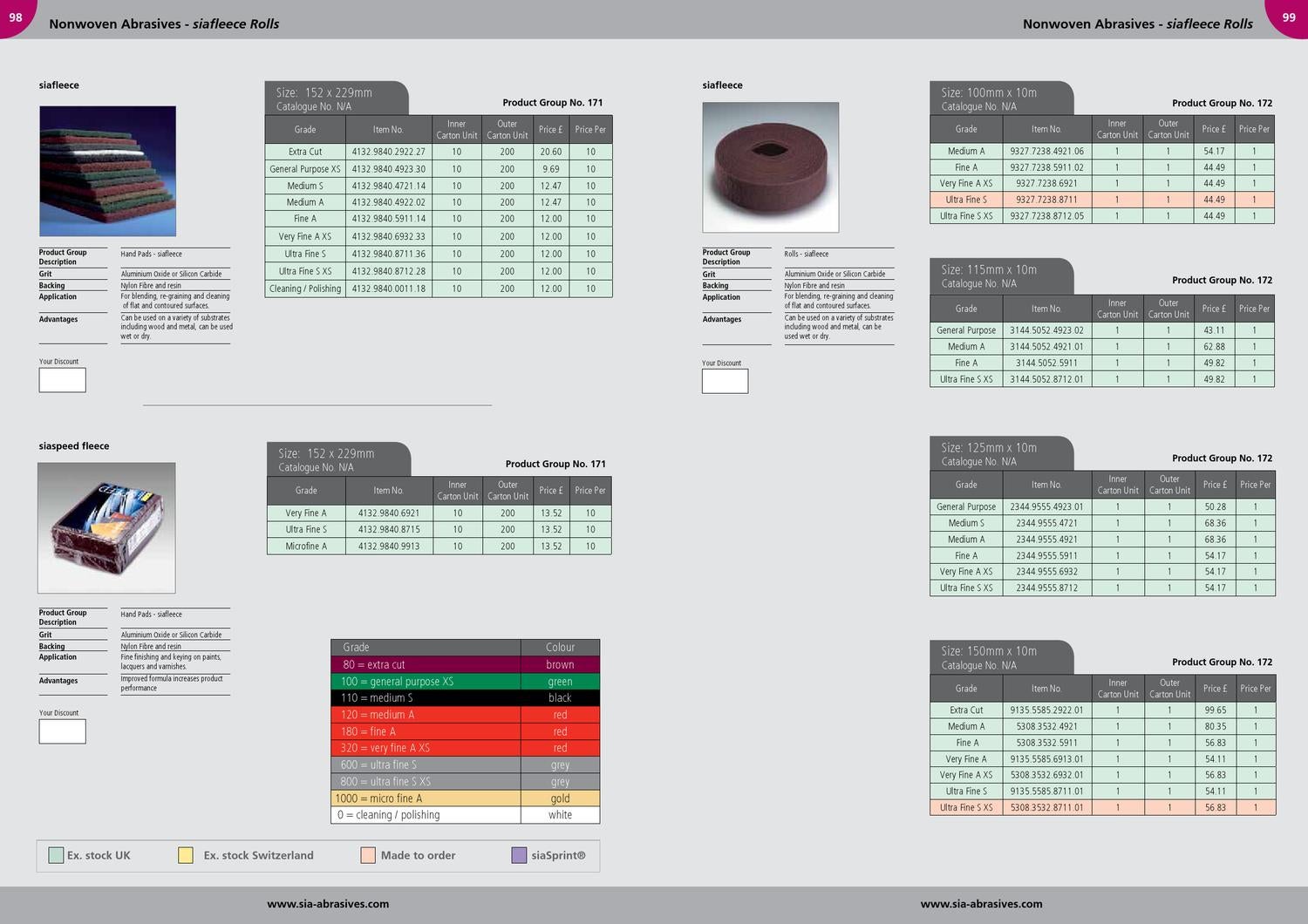
Task: Click 'Product Group No. 172' above 100mm table
Action: click(1222, 103)
